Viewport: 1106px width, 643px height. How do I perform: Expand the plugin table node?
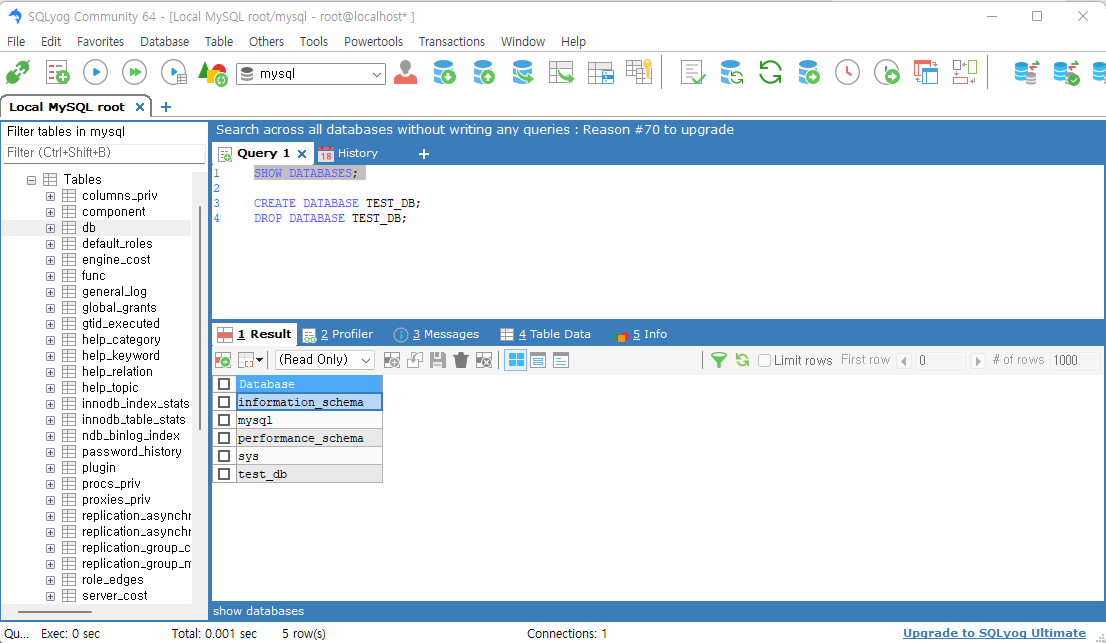(x=50, y=468)
